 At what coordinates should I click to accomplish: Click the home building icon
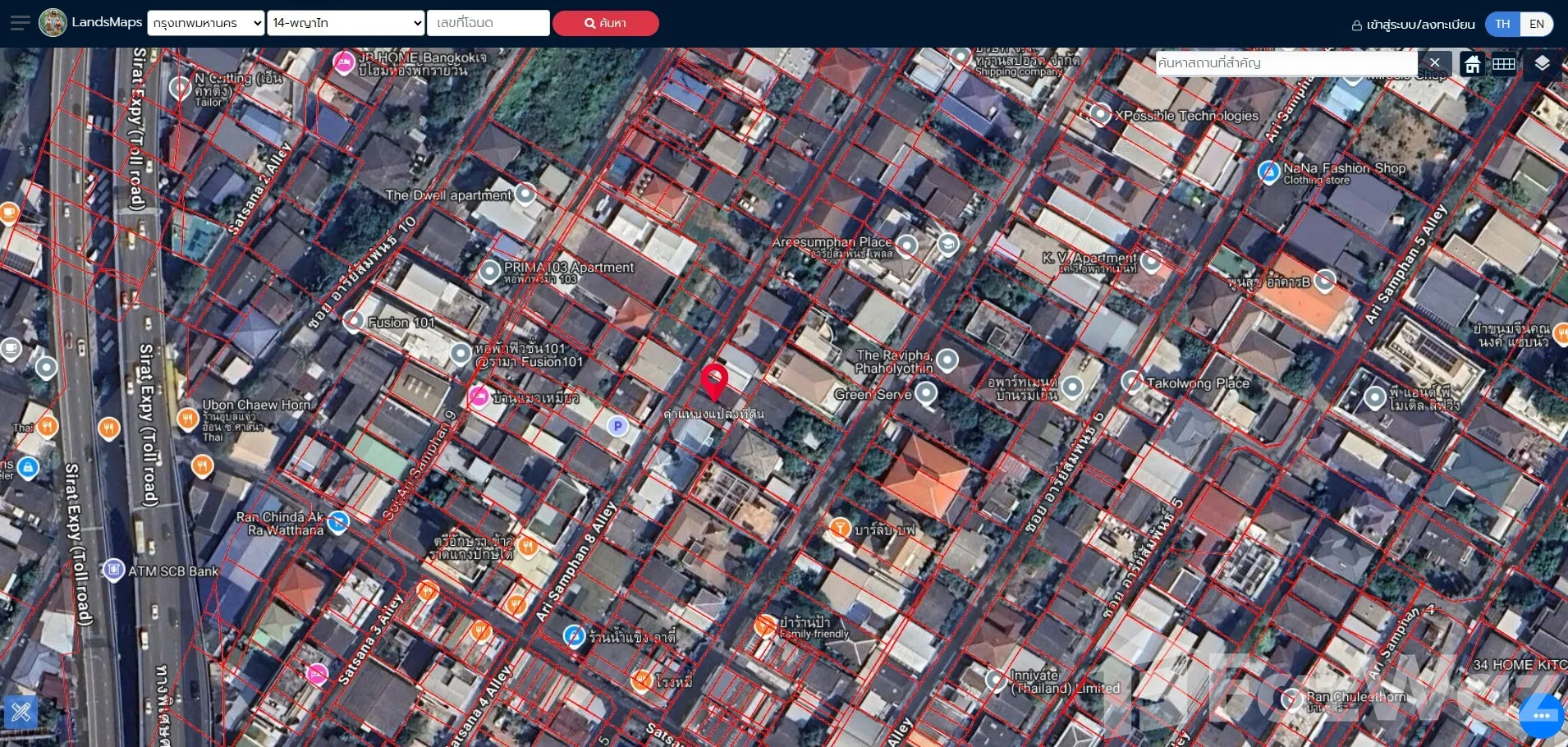tap(1472, 64)
